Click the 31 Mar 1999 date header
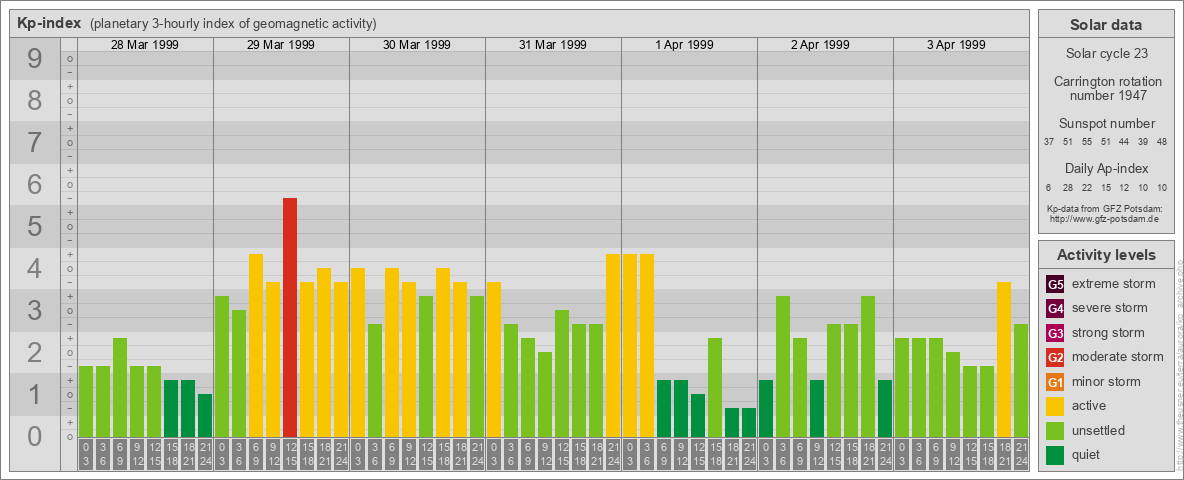The height and width of the screenshot is (480, 1184). point(552,45)
